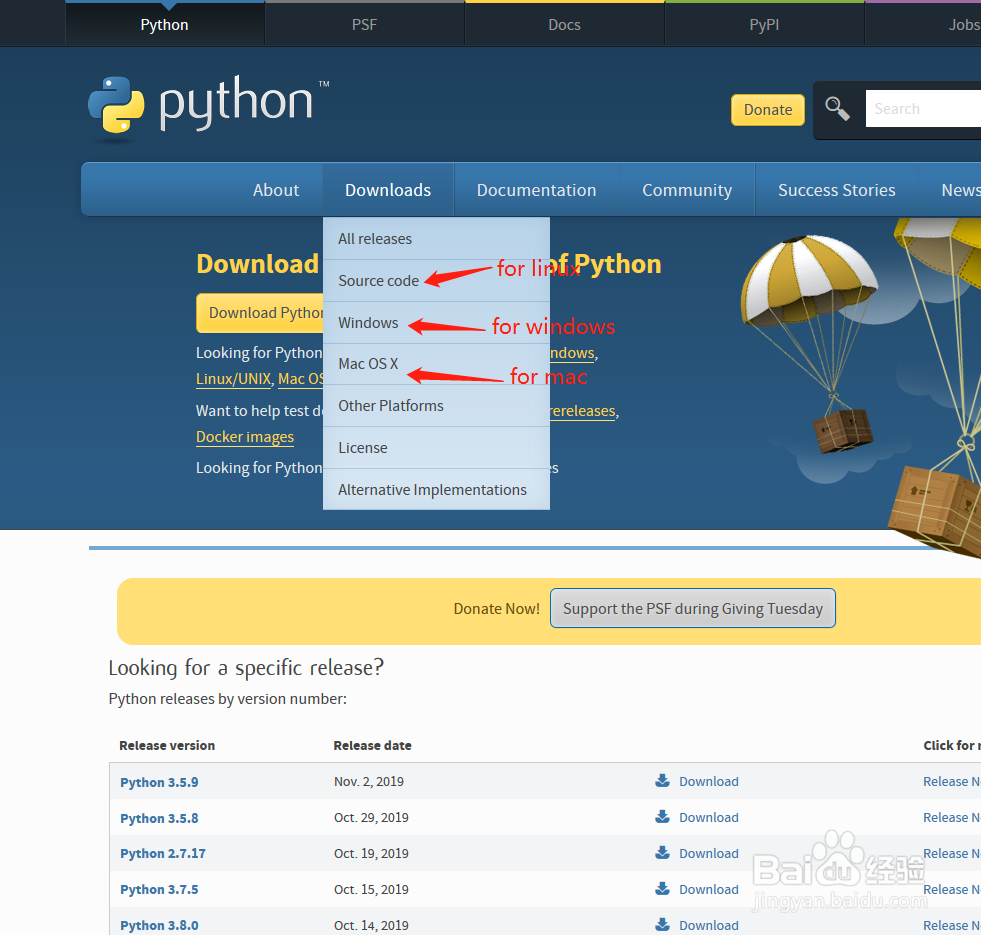Click Download text link for Python 3.8.0
981x935 pixels.
(x=709, y=925)
